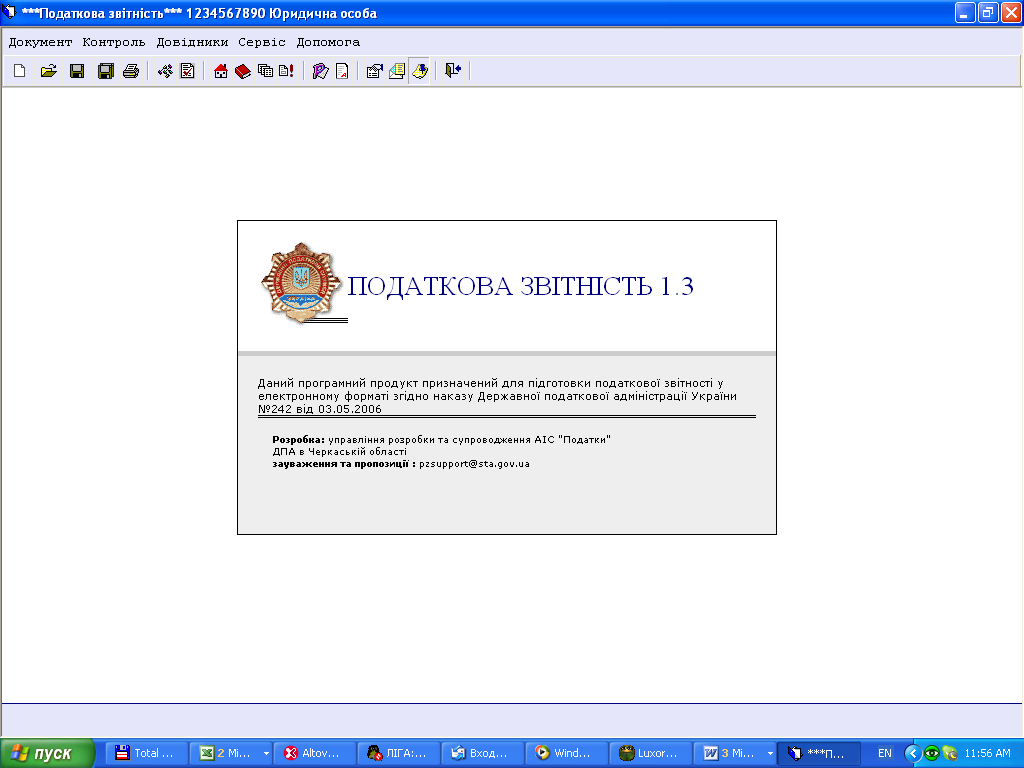Open a document with the folder icon
Viewport: 1024px width, 768px height.
pyautogui.click(x=48, y=71)
